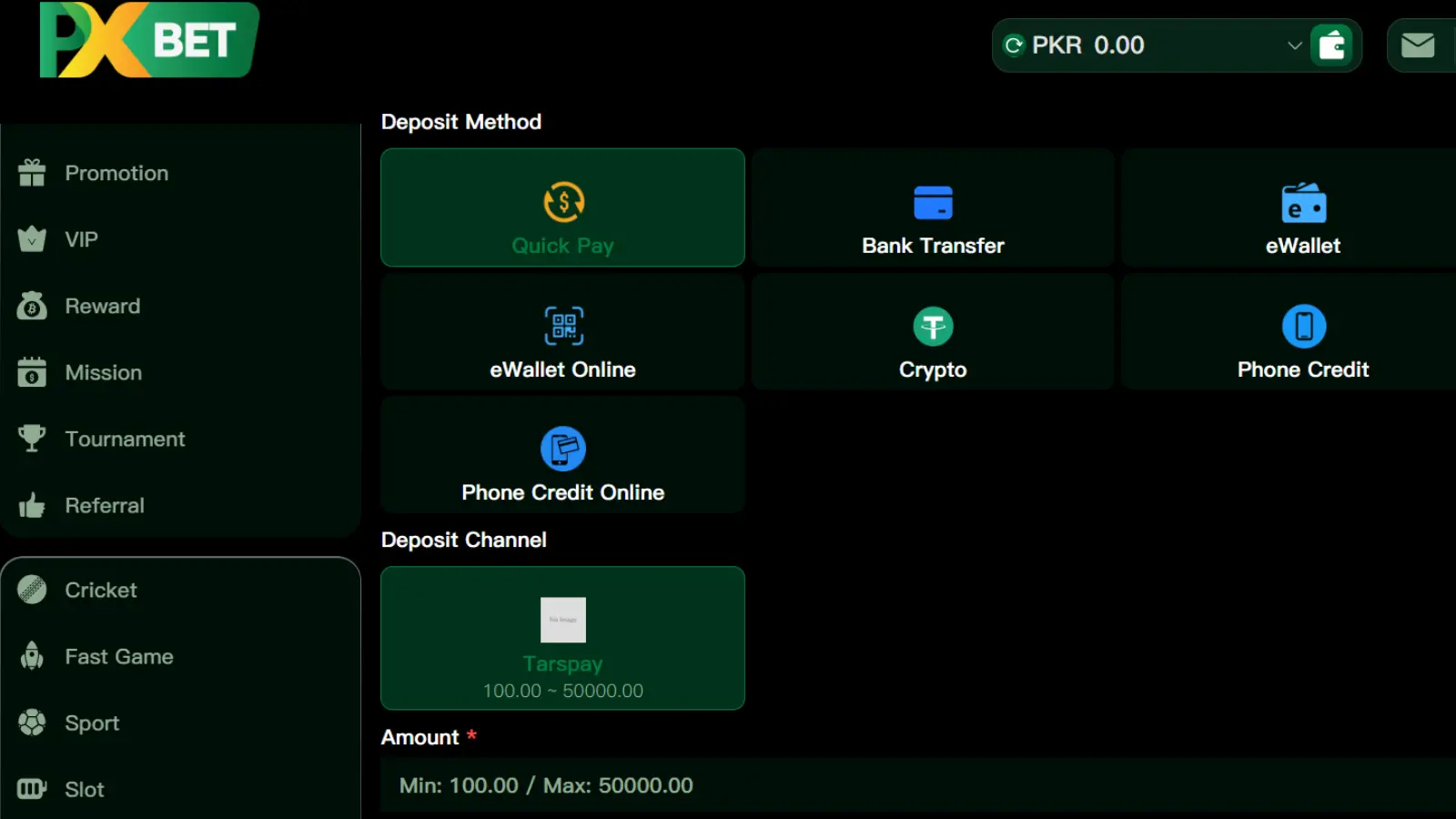Click the PKR 0.00 balance text
1456x819 pixels.
point(1087,45)
